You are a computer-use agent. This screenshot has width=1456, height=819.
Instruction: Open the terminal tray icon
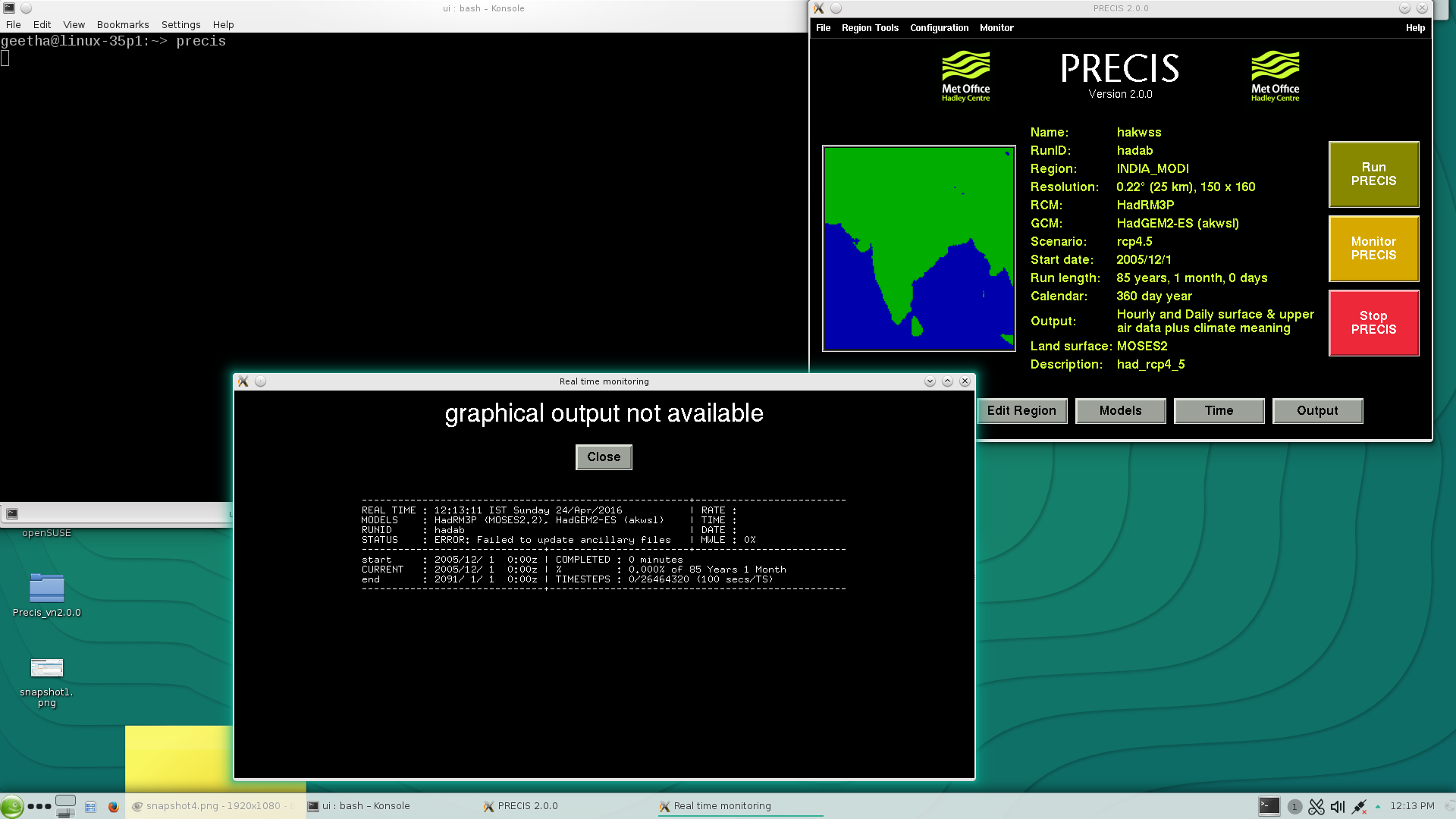(x=1269, y=806)
